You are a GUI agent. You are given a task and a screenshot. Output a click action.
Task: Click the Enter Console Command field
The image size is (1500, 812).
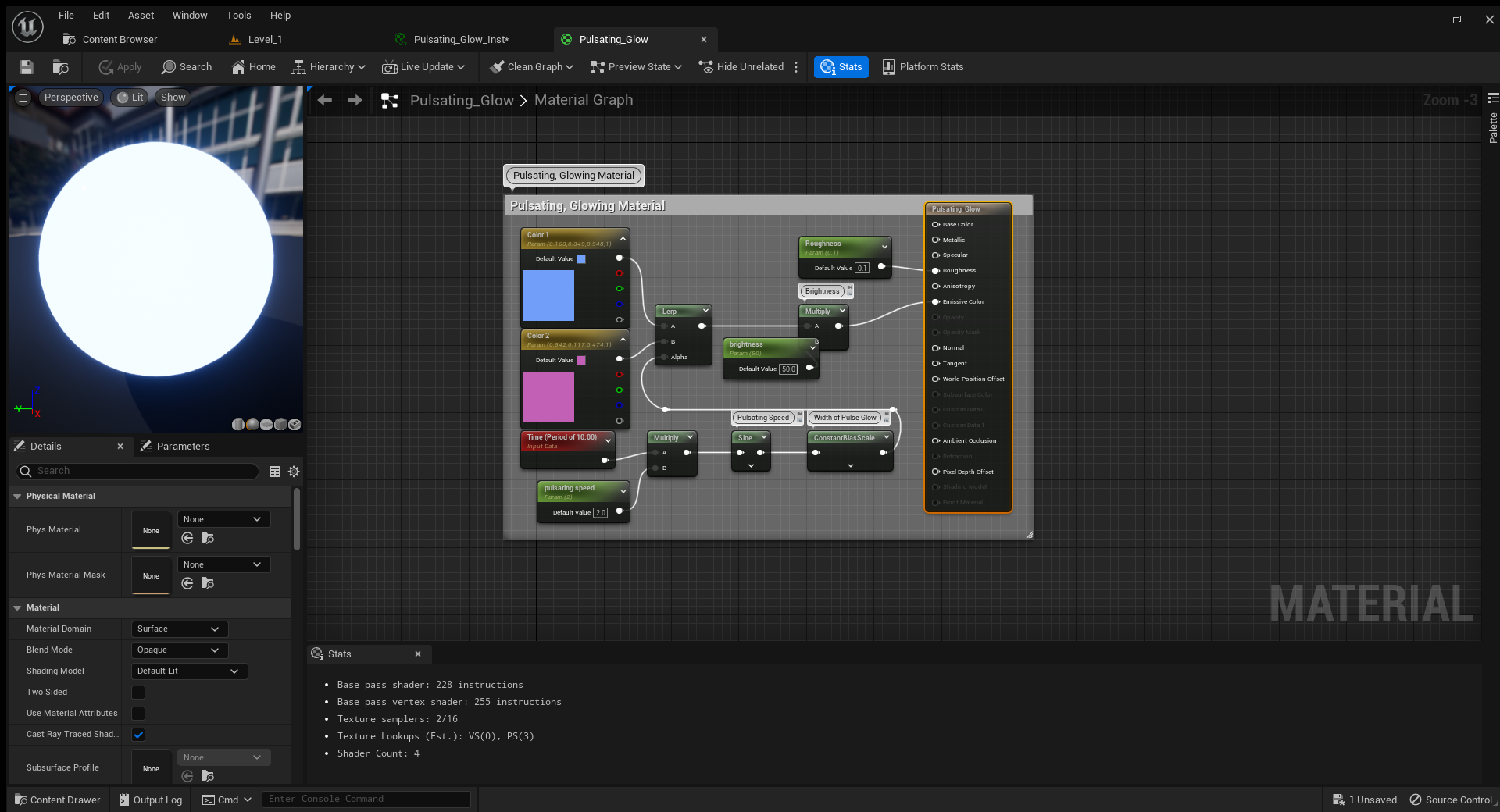point(366,800)
